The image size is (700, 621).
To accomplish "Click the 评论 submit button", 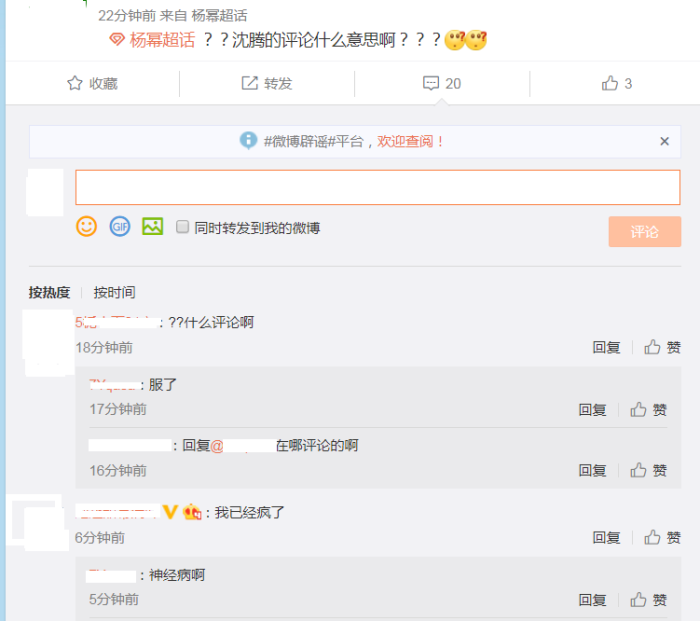I will 645,231.
